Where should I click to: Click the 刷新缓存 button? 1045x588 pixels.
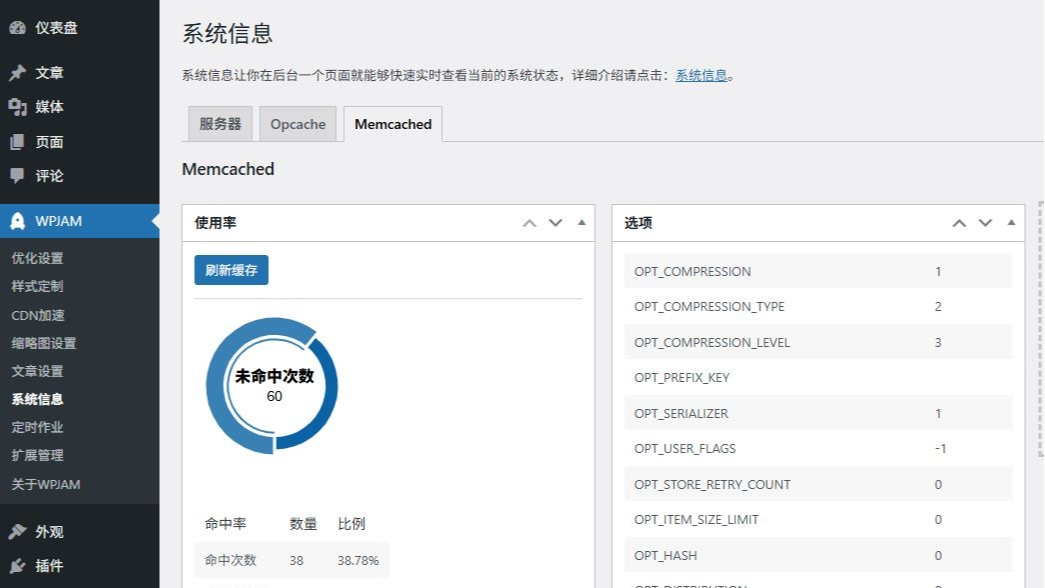(230, 270)
